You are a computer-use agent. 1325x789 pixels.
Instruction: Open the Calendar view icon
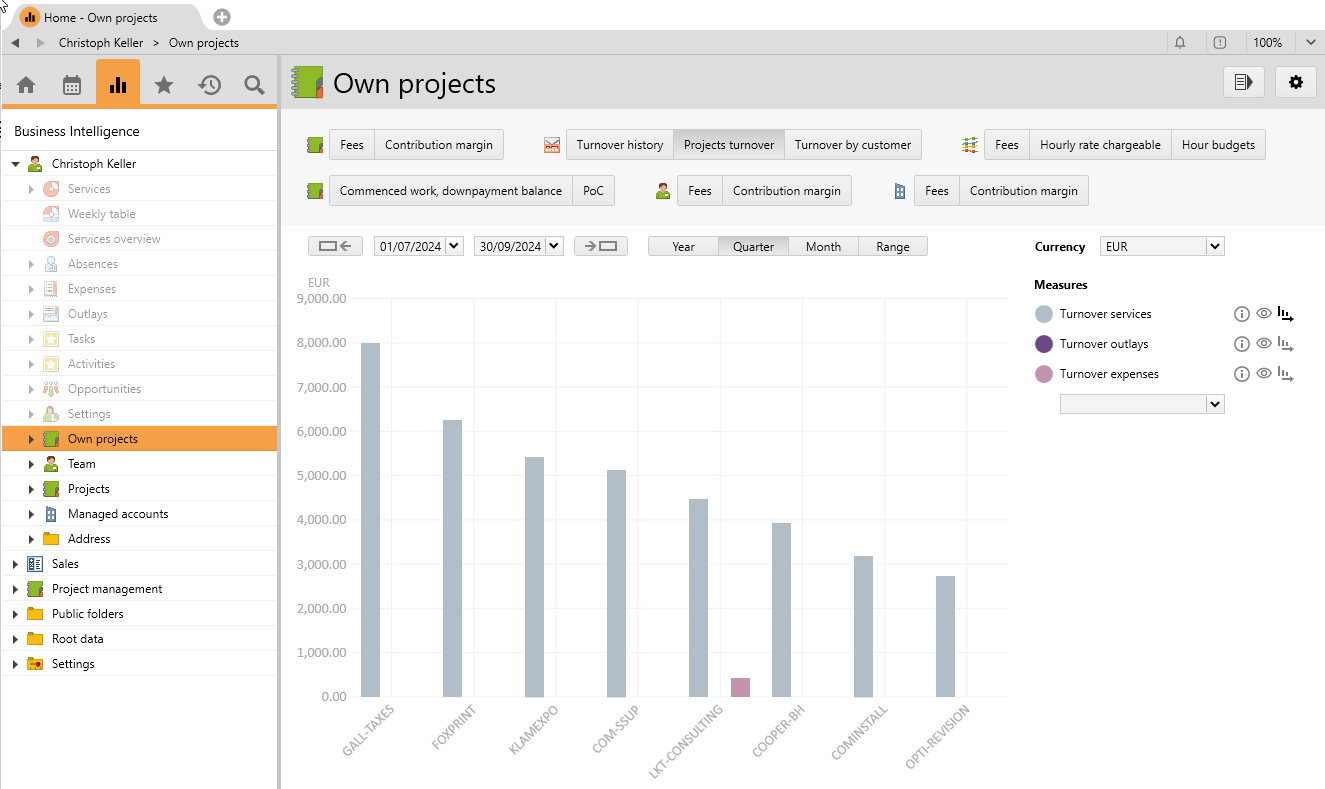(72, 85)
